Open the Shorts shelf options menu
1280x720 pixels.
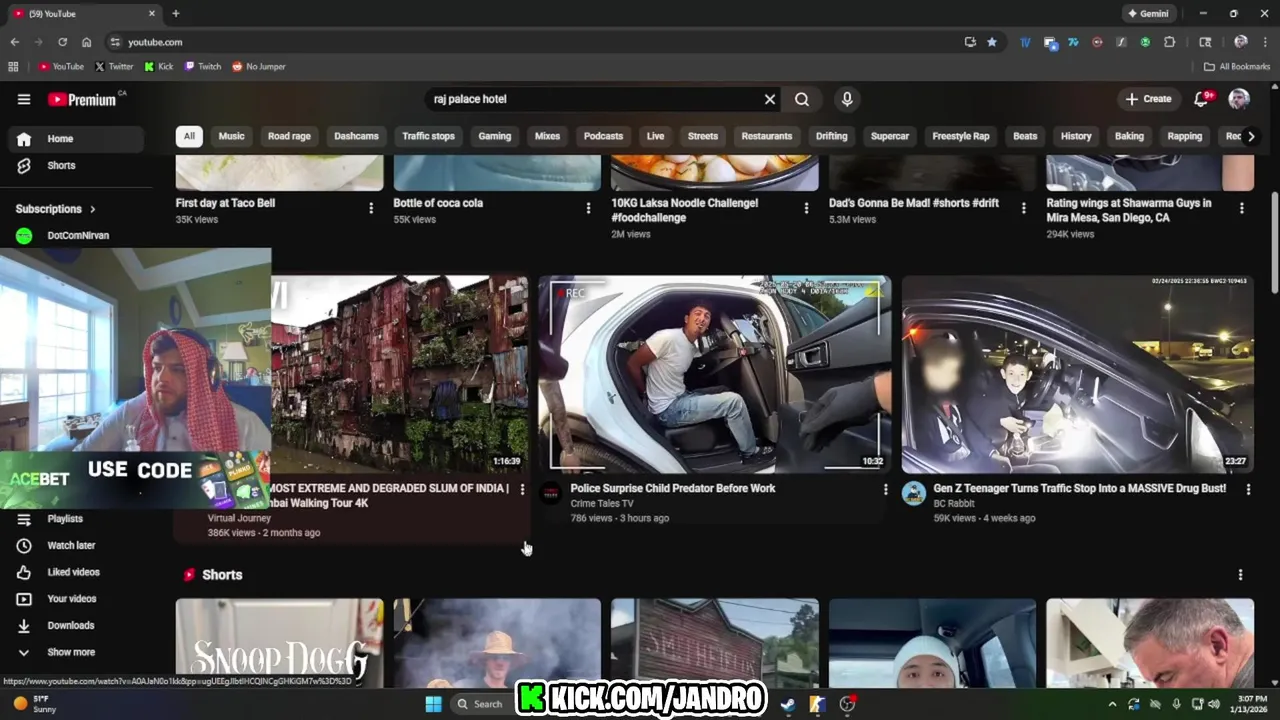coord(1240,575)
